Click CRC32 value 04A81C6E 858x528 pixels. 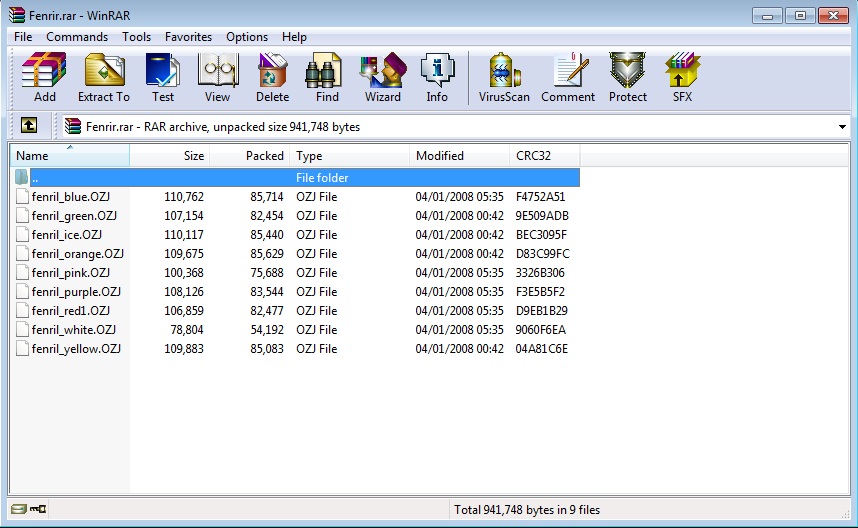[x=541, y=349]
